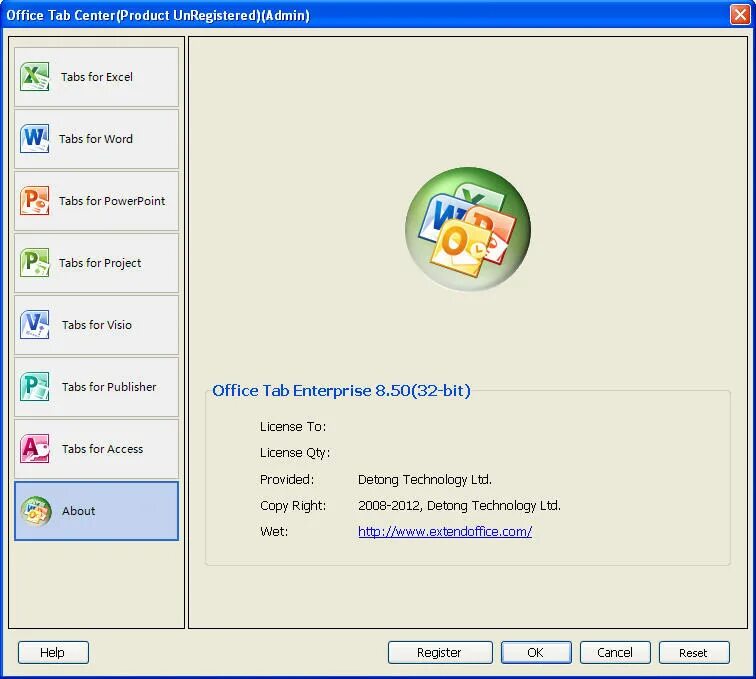The width and height of the screenshot is (756, 679).
Task: Click the Word icon in the sidebar
Action: (x=34, y=138)
